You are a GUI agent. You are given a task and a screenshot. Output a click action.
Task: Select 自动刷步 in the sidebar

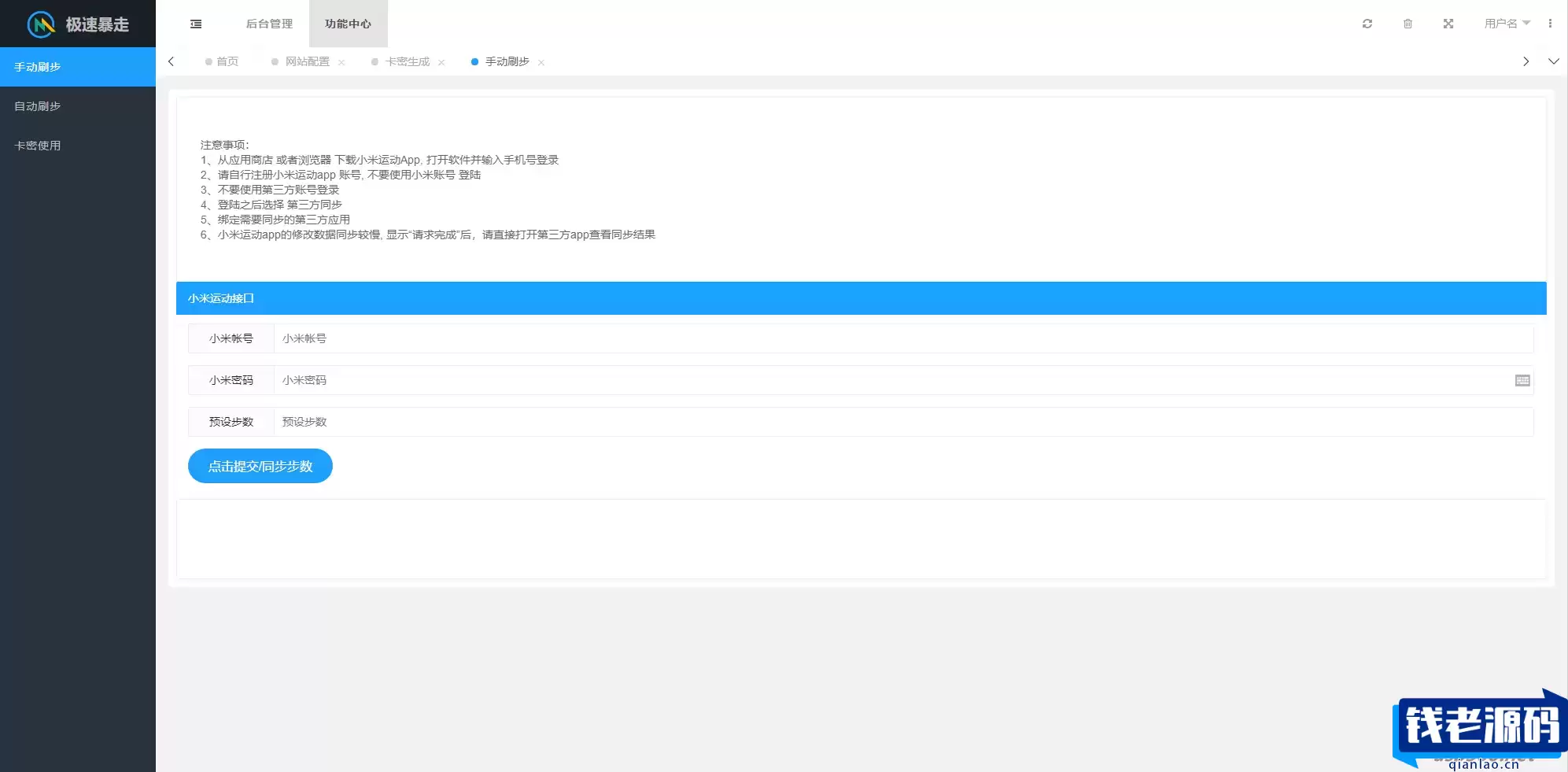coord(78,106)
